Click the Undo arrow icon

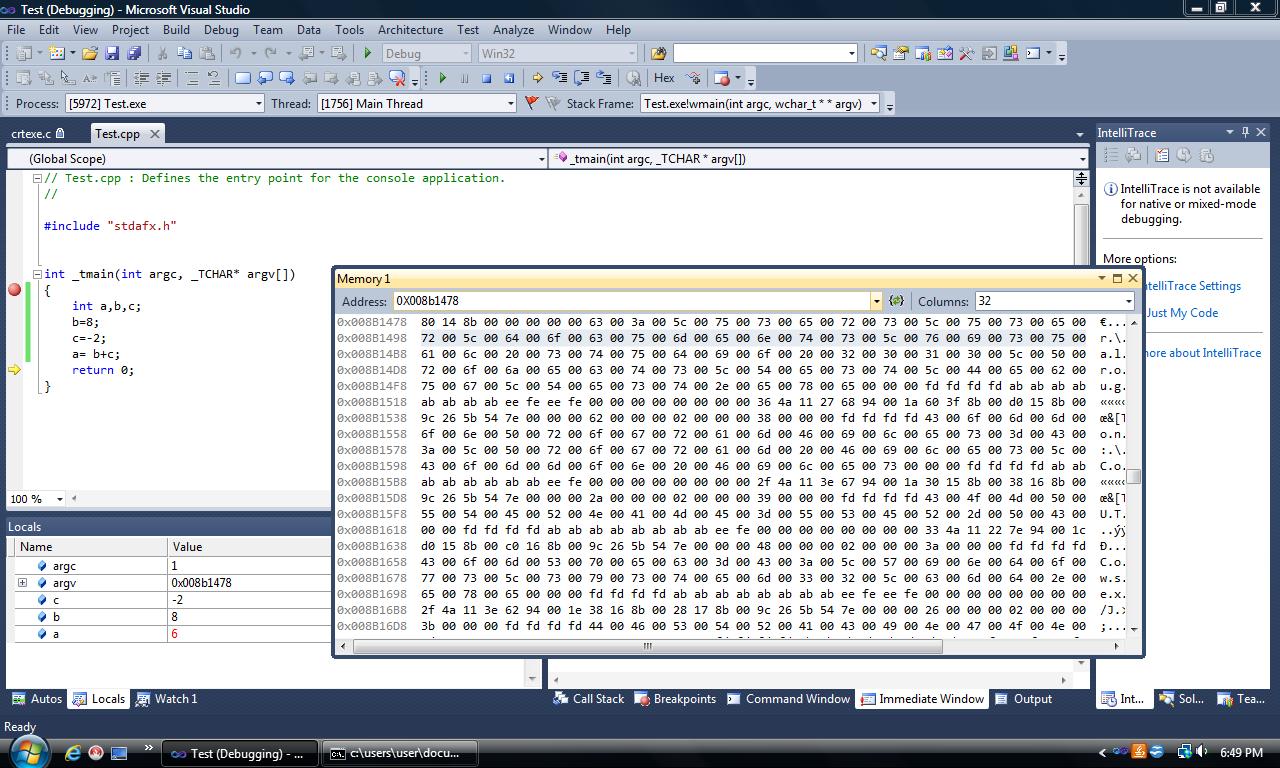[235, 53]
